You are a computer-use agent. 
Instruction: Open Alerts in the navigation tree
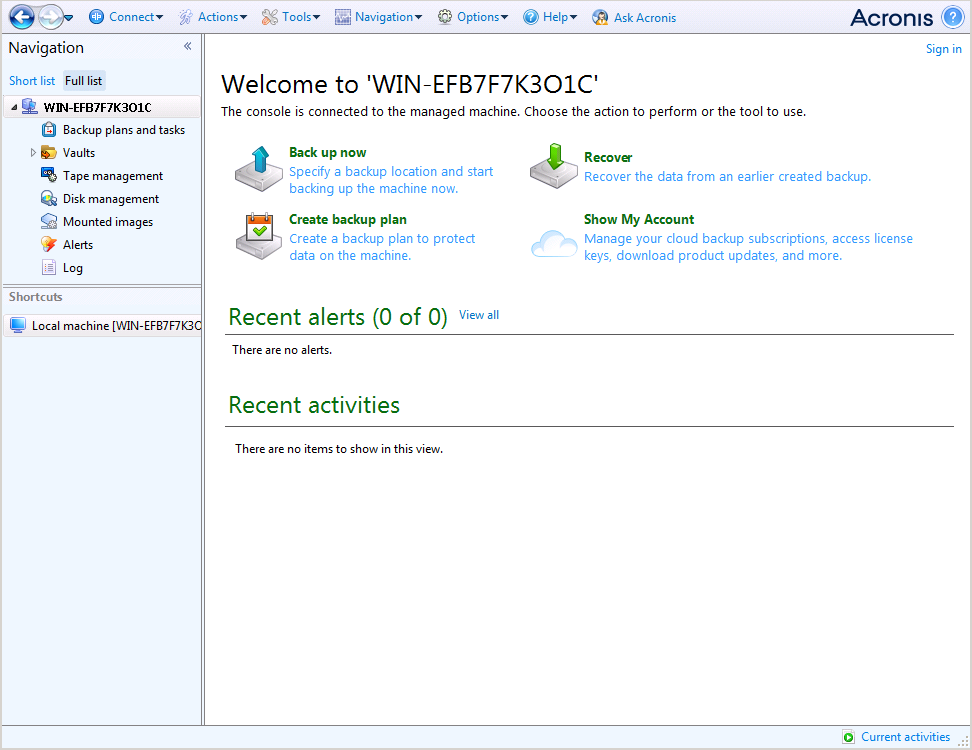[78, 245]
